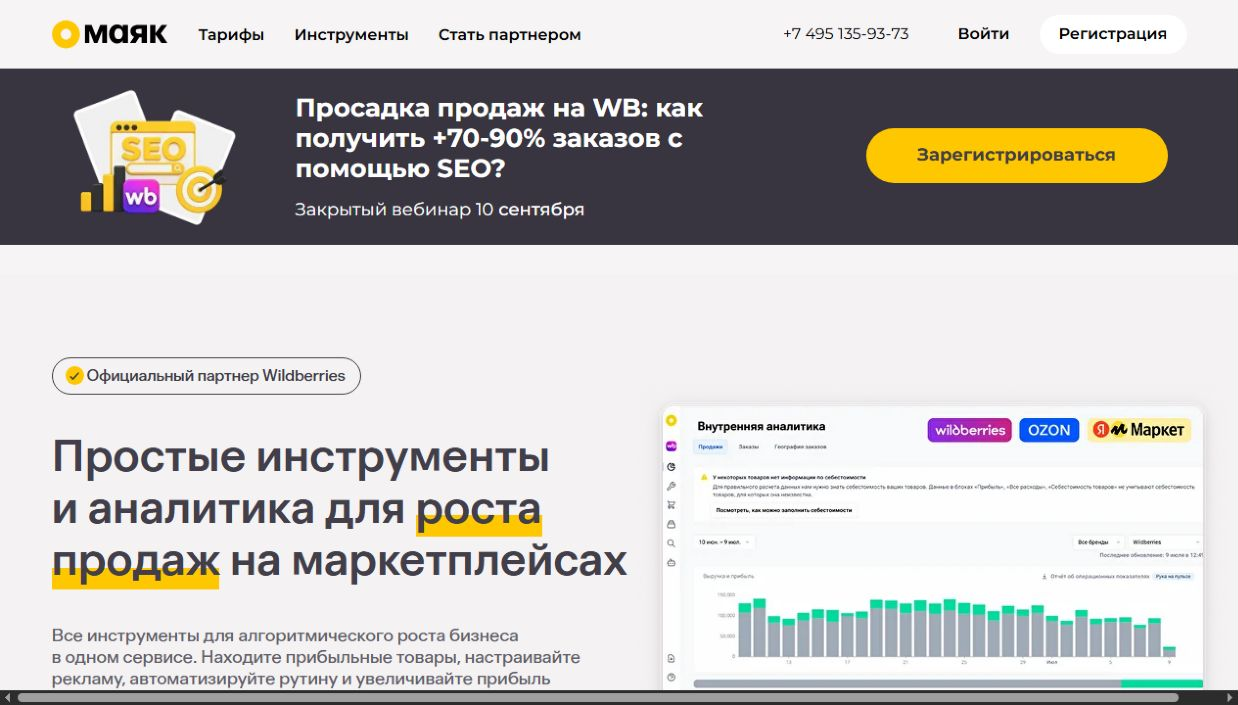Select the География заказов tab in preview
The width and height of the screenshot is (1238, 705).
click(x=800, y=447)
